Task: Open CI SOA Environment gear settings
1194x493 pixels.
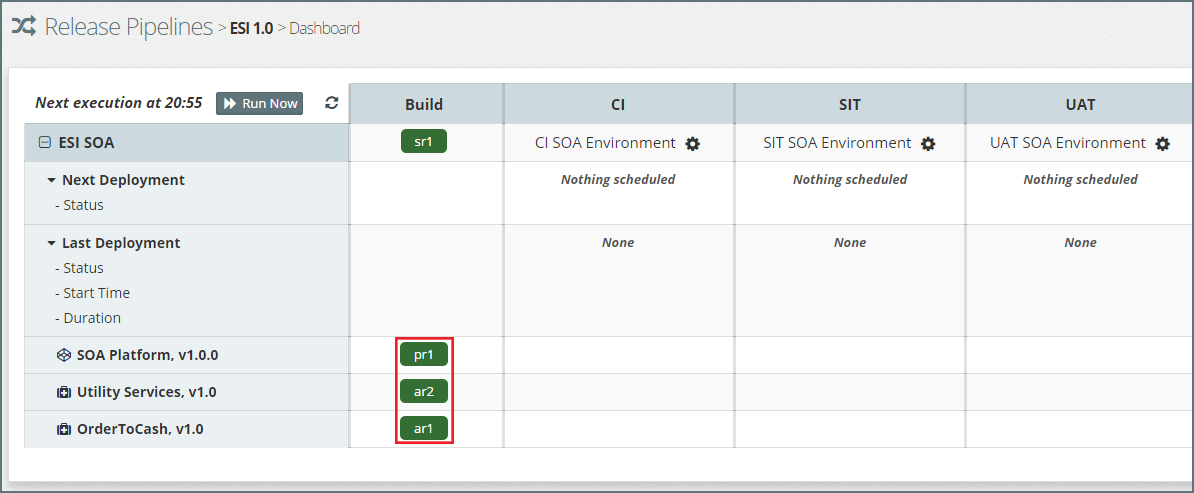Action: pyautogui.click(x=693, y=144)
